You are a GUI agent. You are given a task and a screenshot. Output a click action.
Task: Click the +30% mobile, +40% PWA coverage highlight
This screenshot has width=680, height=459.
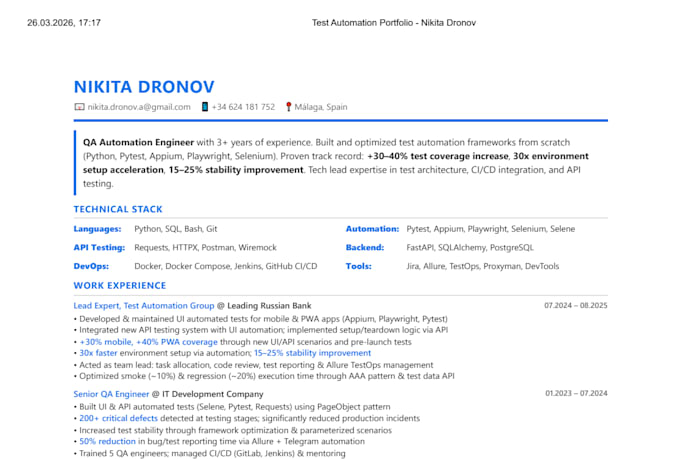[x=148, y=342]
